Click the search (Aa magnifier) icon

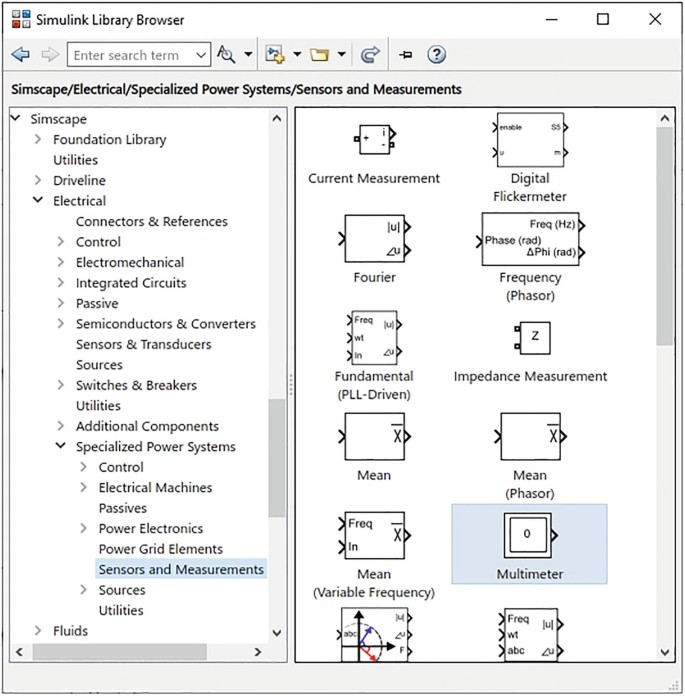click(226, 55)
